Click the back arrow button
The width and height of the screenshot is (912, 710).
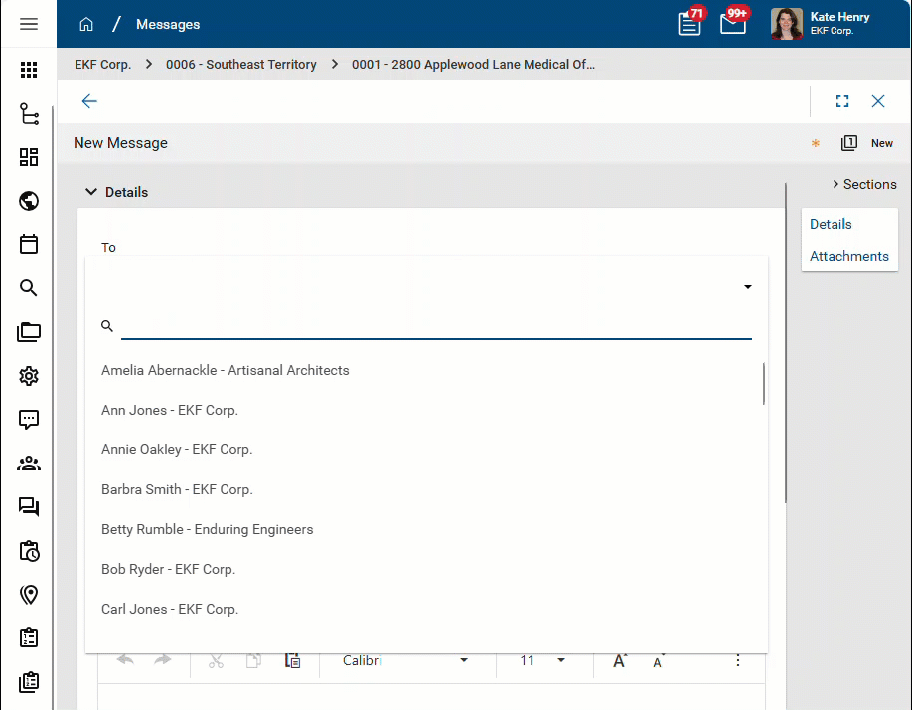click(89, 101)
